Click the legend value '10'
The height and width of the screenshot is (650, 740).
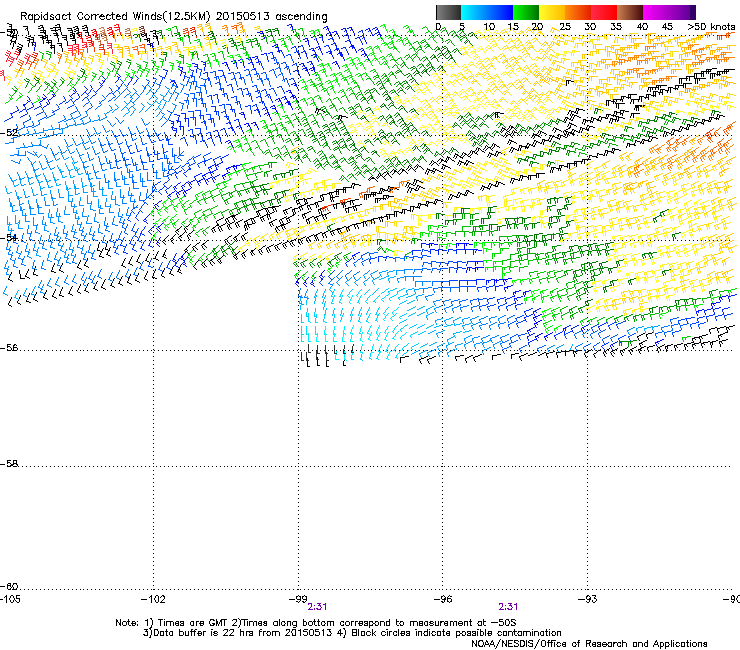point(489,26)
